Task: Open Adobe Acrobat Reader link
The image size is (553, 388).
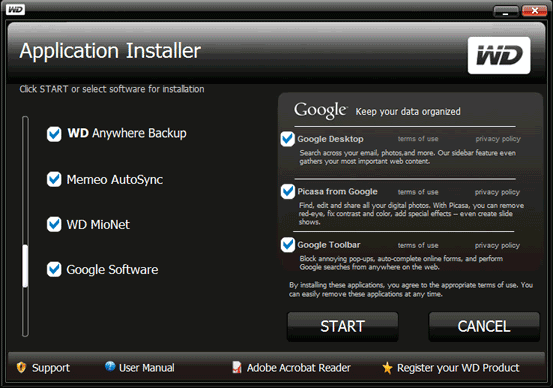Action: (299, 368)
